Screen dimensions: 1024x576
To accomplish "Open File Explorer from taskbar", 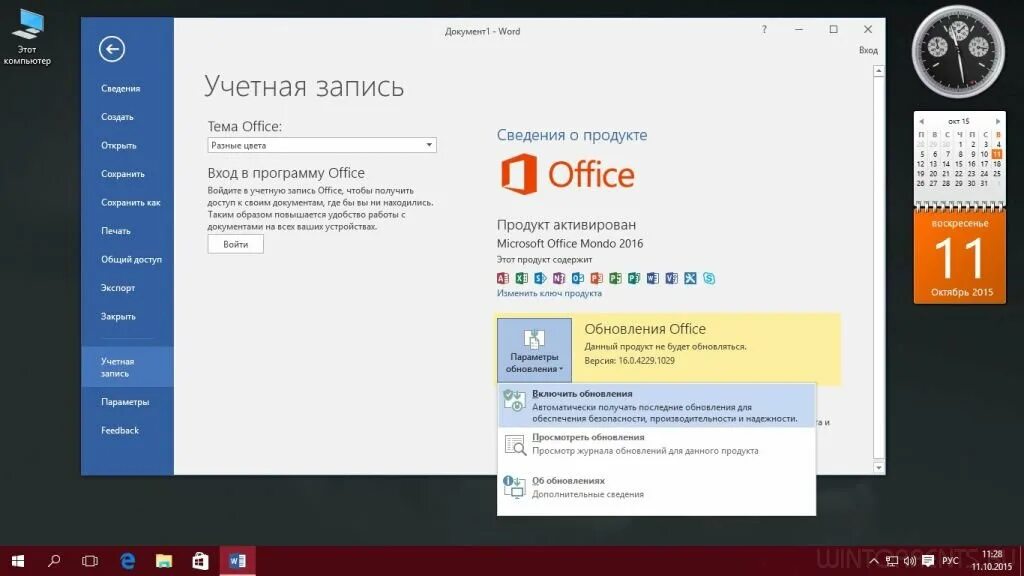I will click(164, 561).
